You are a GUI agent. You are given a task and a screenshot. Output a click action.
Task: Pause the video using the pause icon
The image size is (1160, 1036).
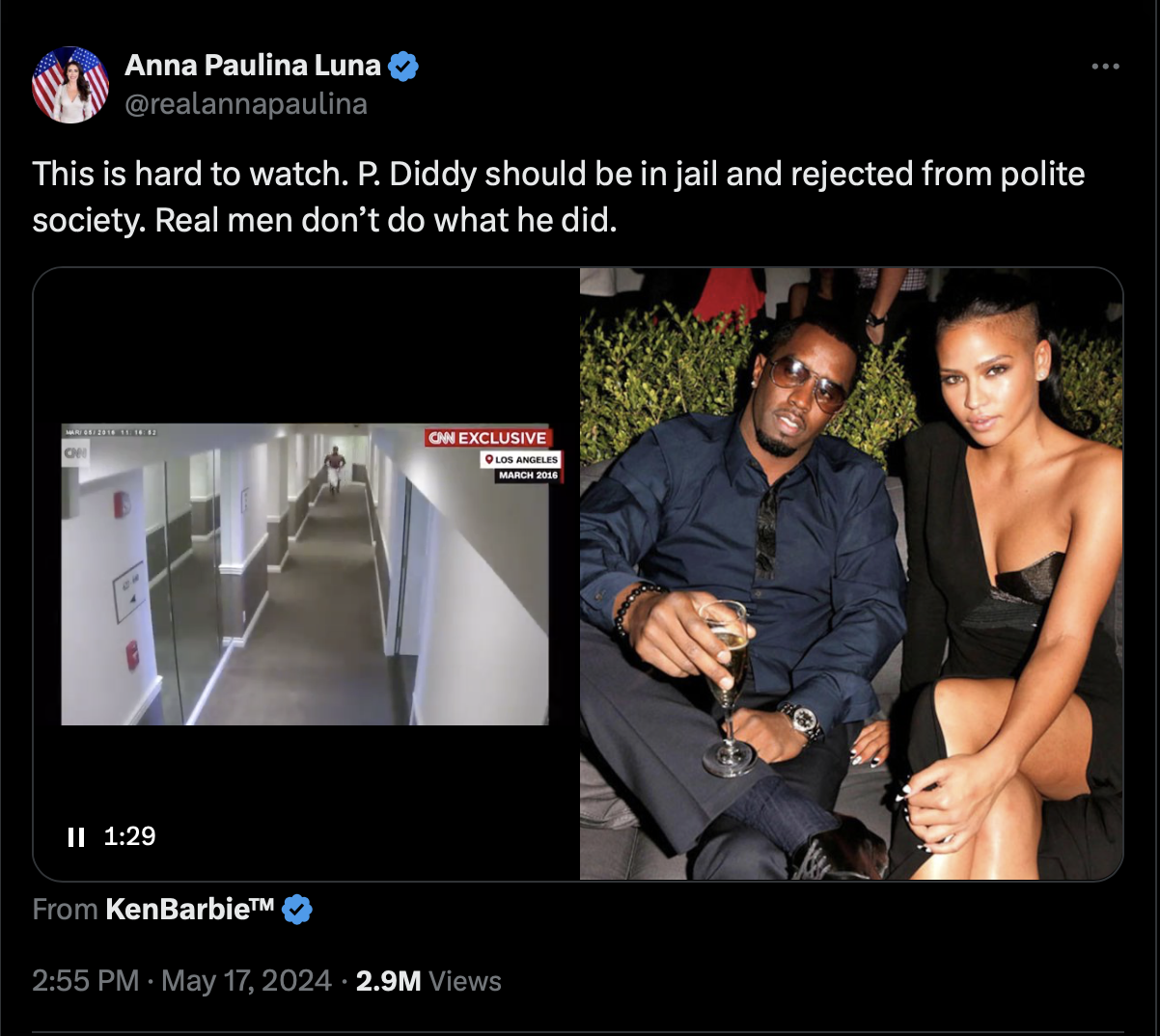[76, 836]
